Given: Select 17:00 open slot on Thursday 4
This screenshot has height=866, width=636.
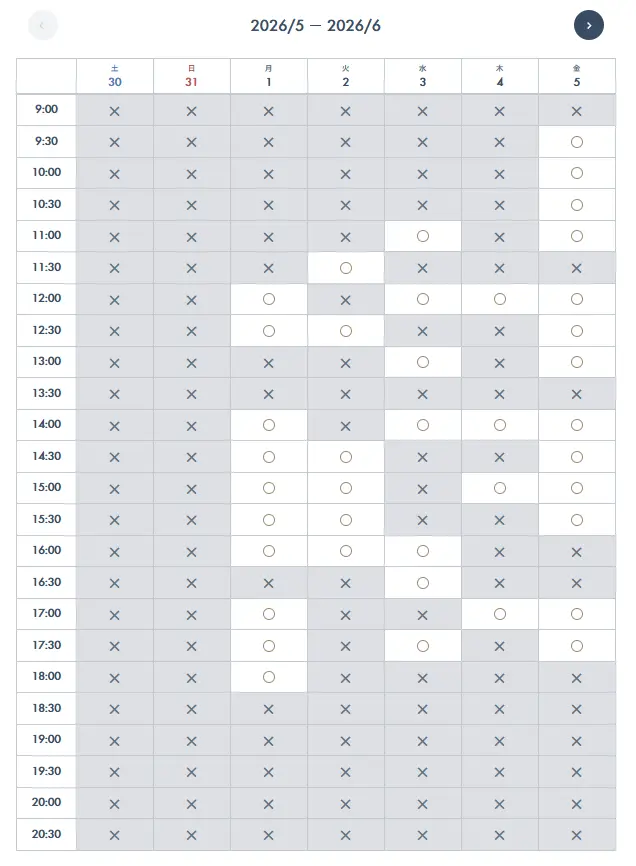Looking at the screenshot, I should [x=500, y=614].
